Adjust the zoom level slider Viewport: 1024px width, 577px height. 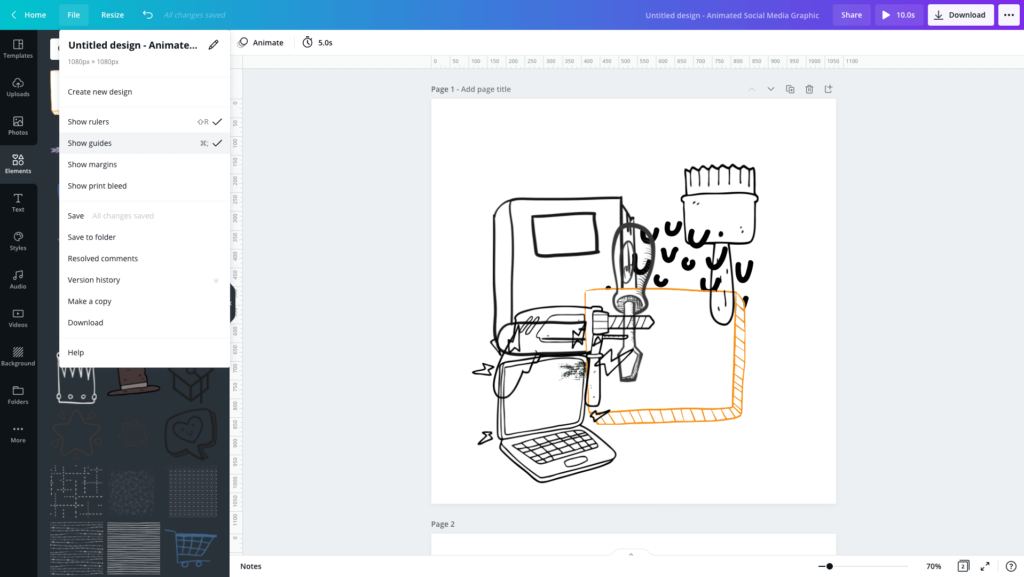[x=829, y=566]
